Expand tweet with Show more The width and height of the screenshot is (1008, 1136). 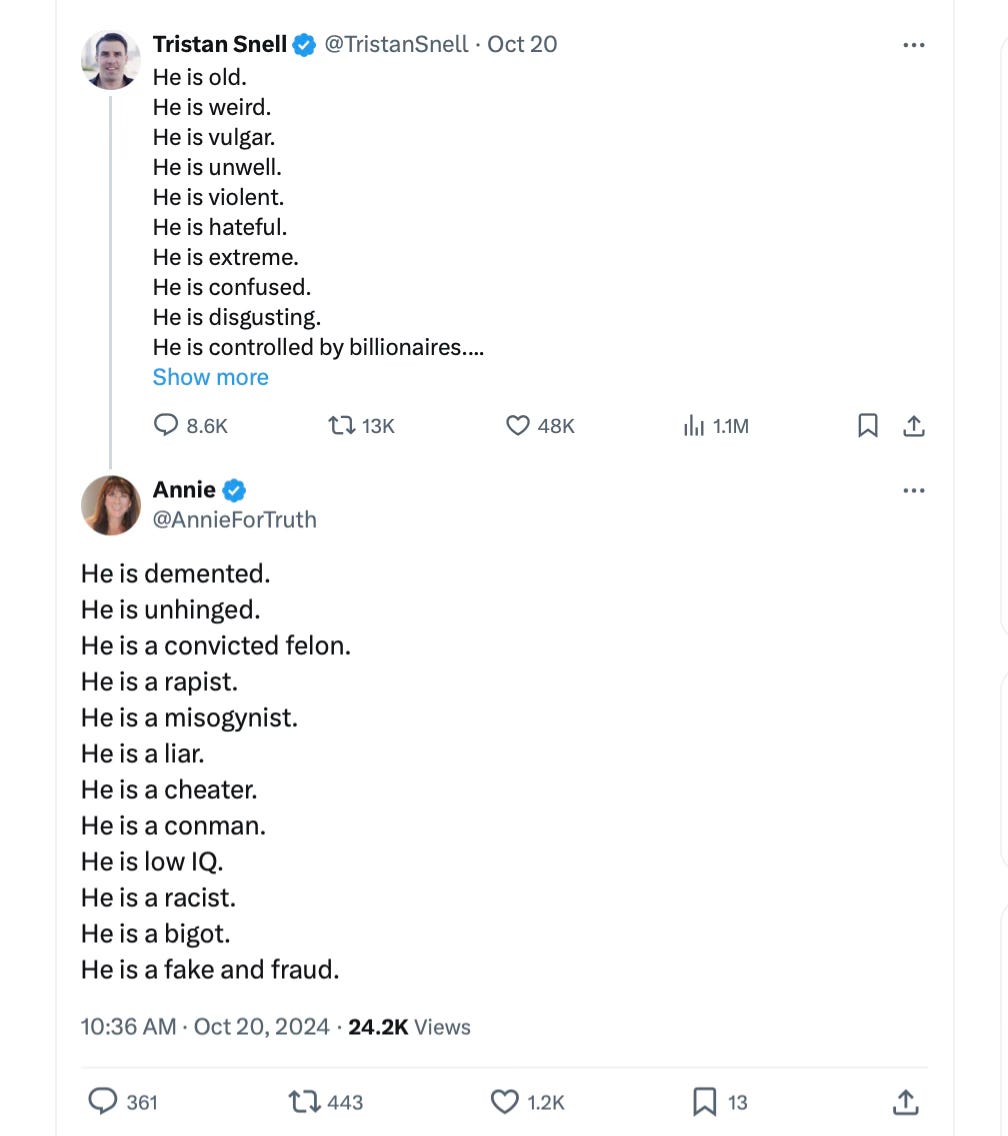(210, 377)
